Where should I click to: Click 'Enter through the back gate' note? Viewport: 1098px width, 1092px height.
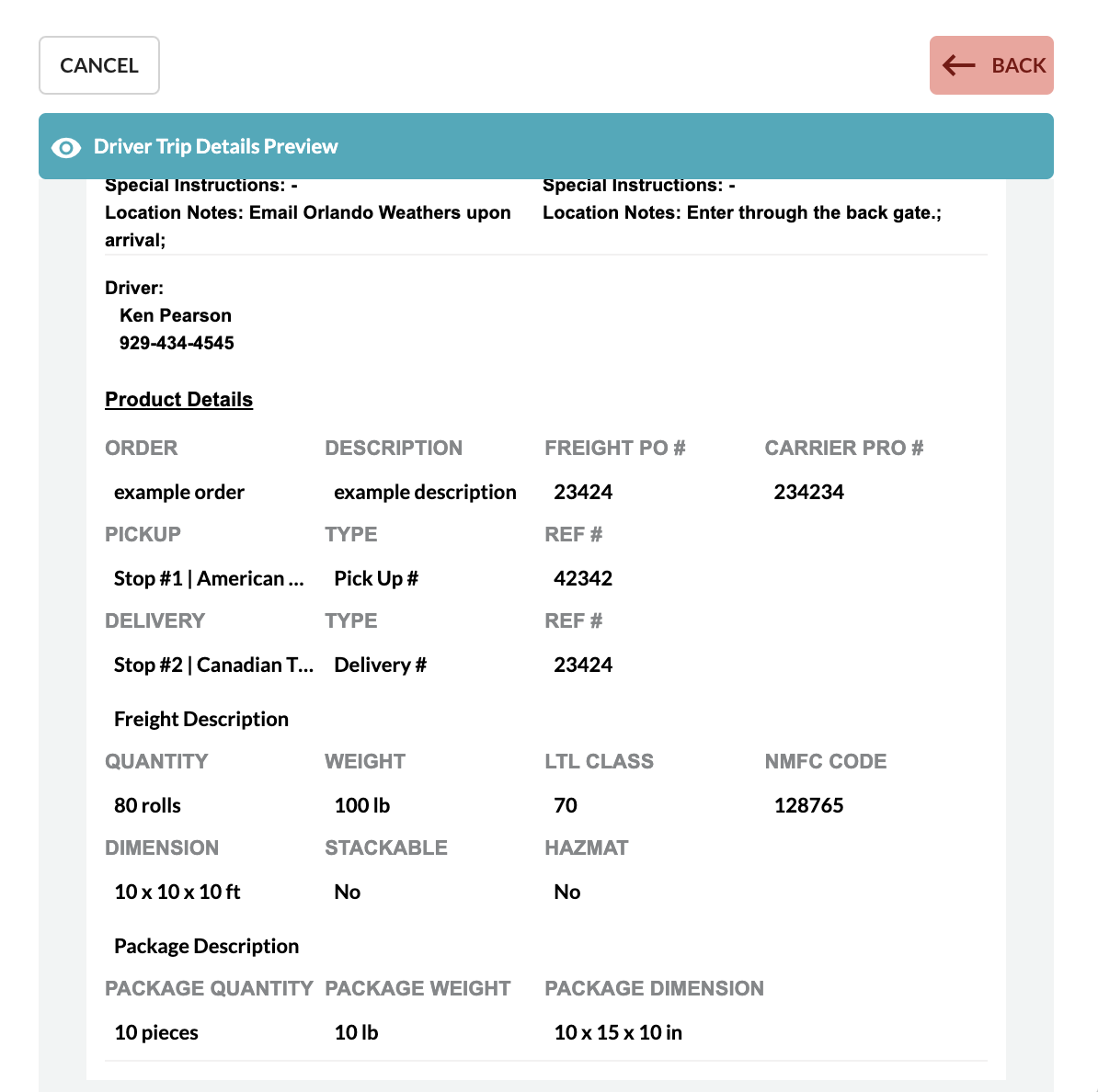(x=742, y=212)
